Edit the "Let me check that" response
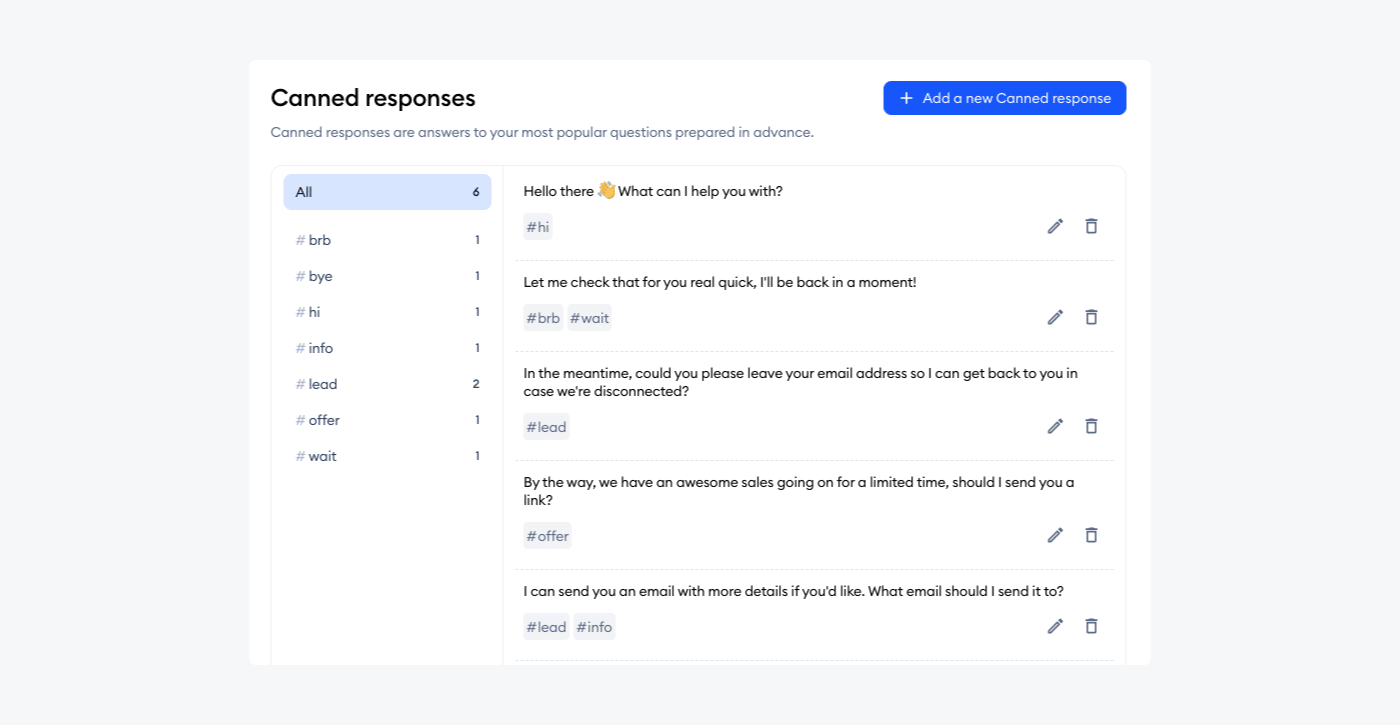The width and height of the screenshot is (1400, 725). coord(1055,317)
